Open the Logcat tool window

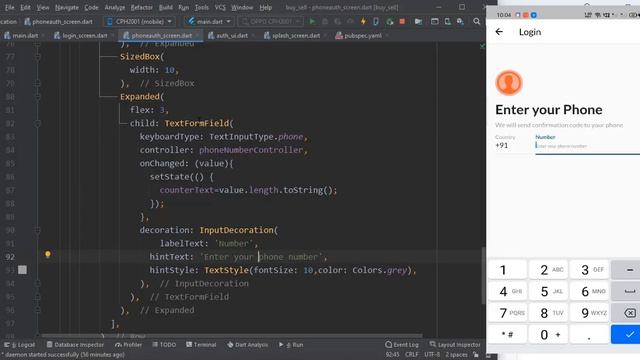click(20, 345)
